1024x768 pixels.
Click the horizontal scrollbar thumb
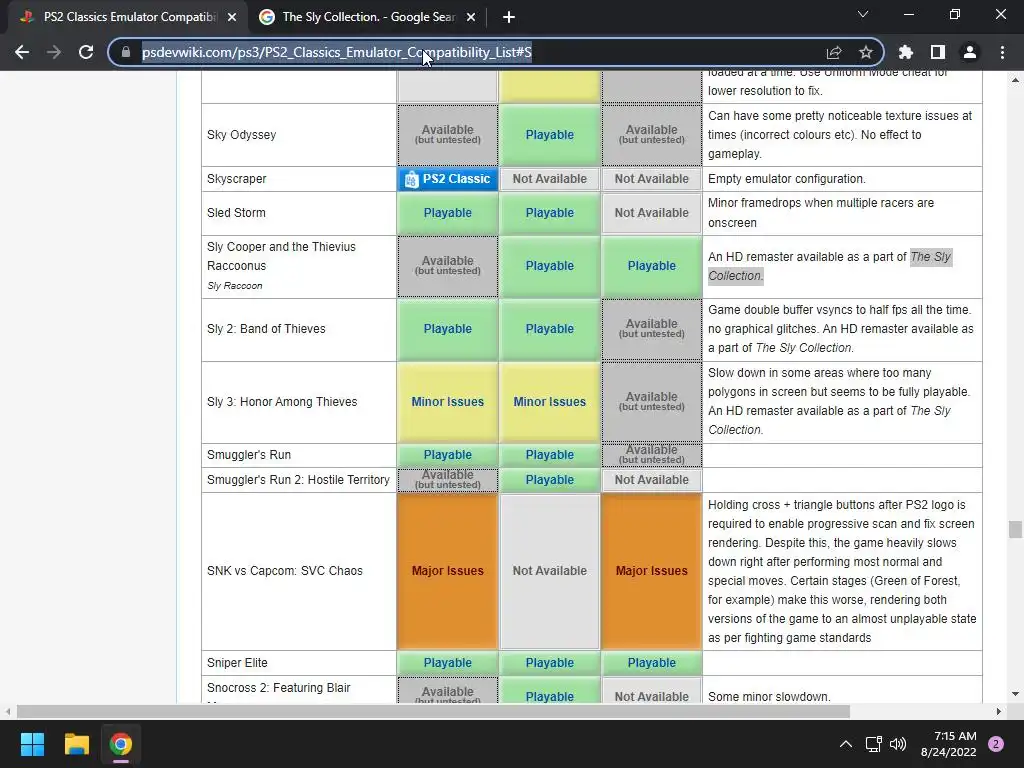pyautogui.click(x=433, y=711)
